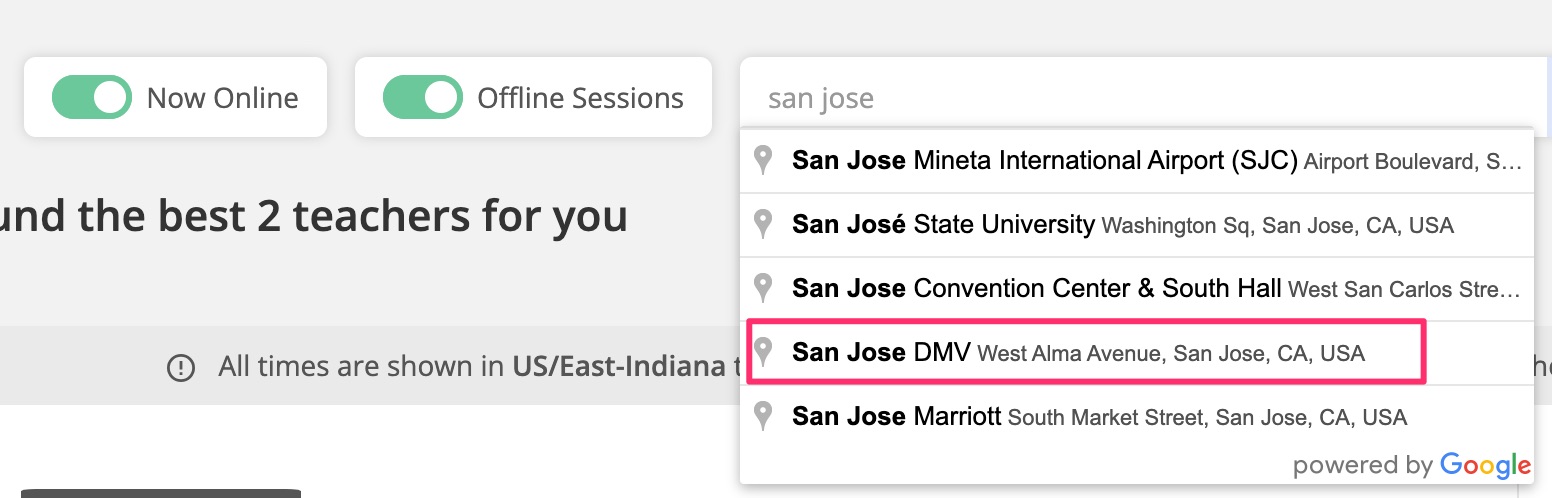Click the 'powered by' attribution text
This screenshot has height=498, width=1552.
[x=1362, y=465]
